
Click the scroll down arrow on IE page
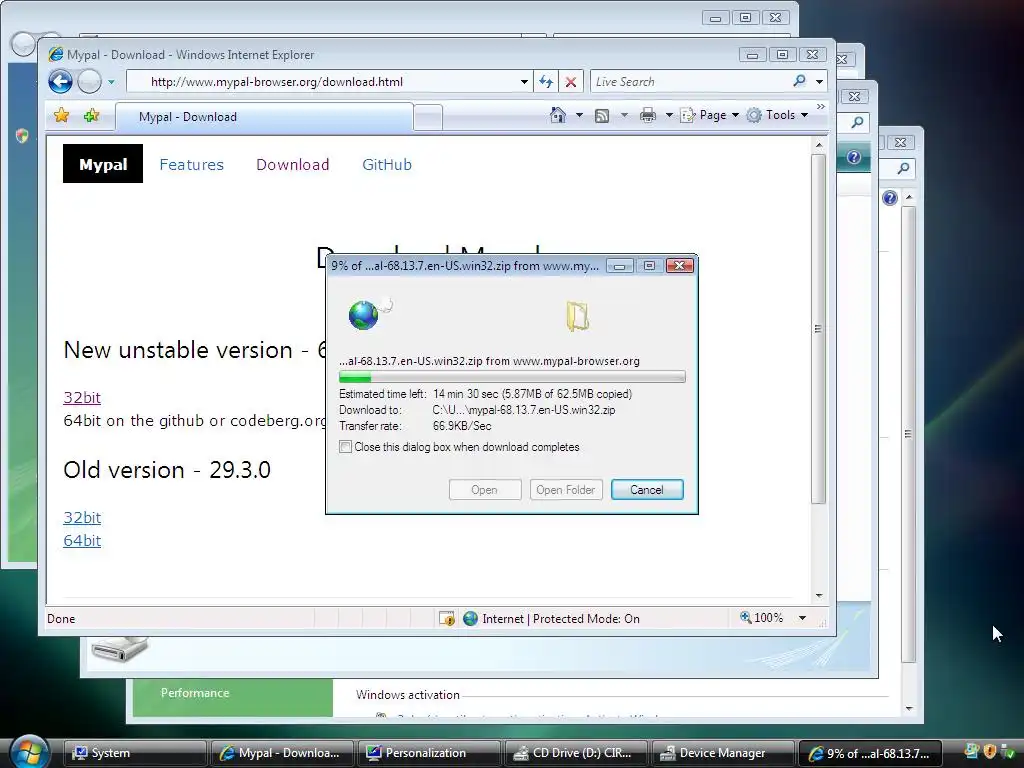[818, 596]
